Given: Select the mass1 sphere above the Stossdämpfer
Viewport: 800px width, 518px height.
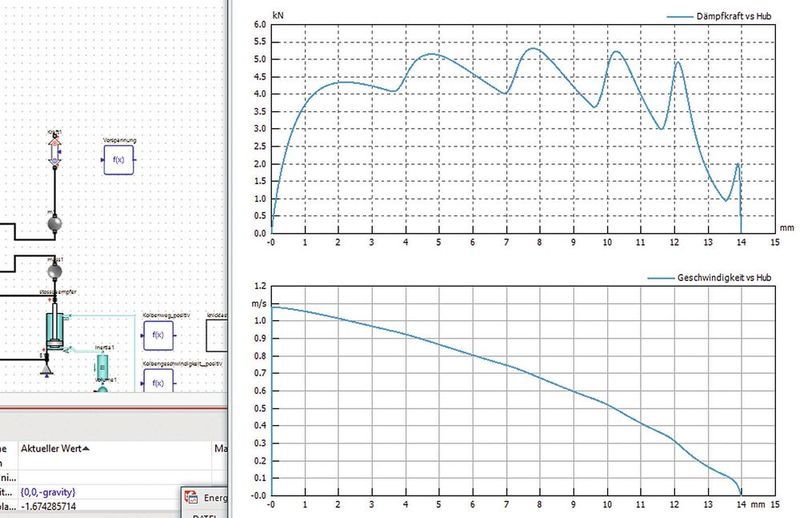Looking at the screenshot, I should pyautogui.click(x=55, y=272).
